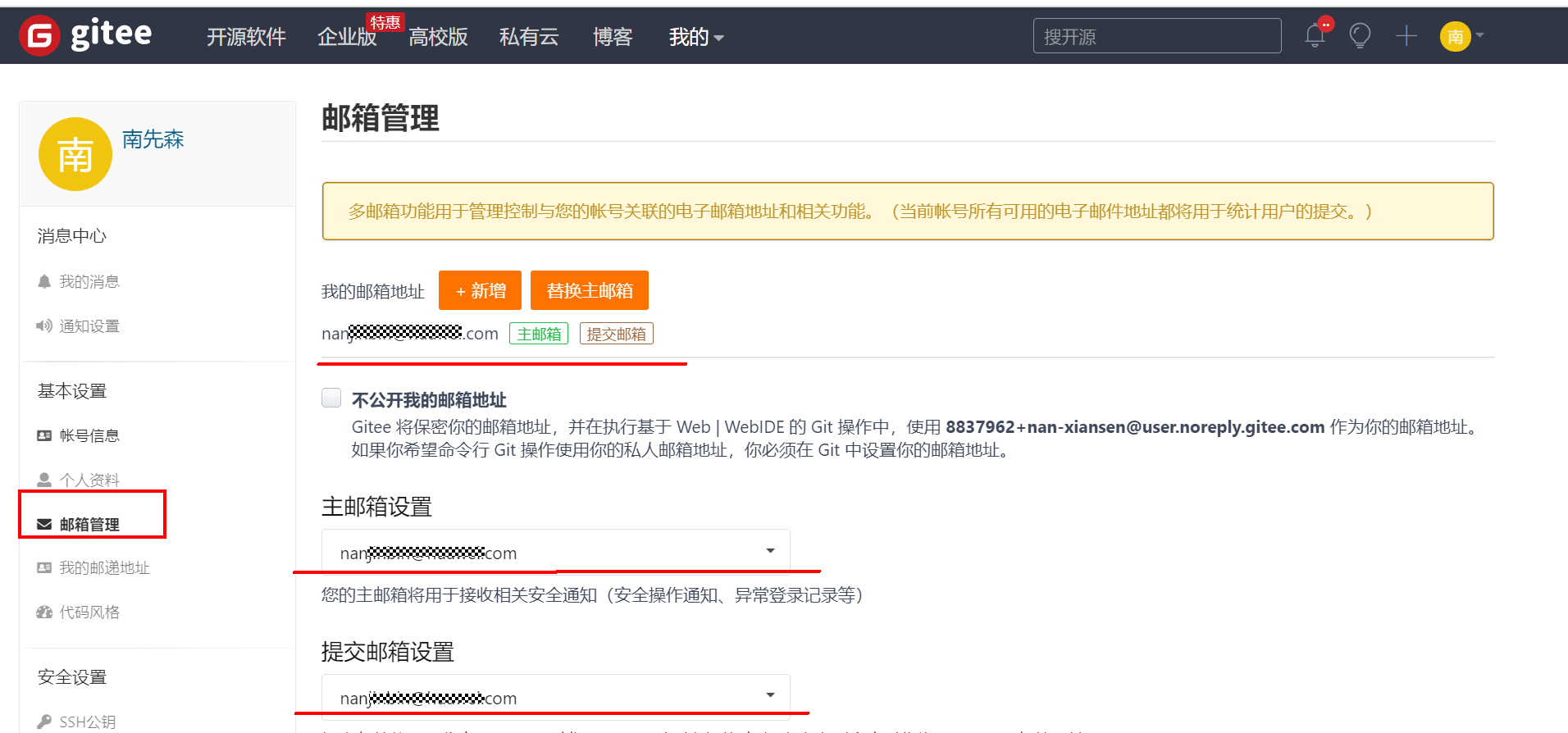Screen dimensions: 1568x733
Task: Open 企业版 in top navigation
Action: point(347,37)
